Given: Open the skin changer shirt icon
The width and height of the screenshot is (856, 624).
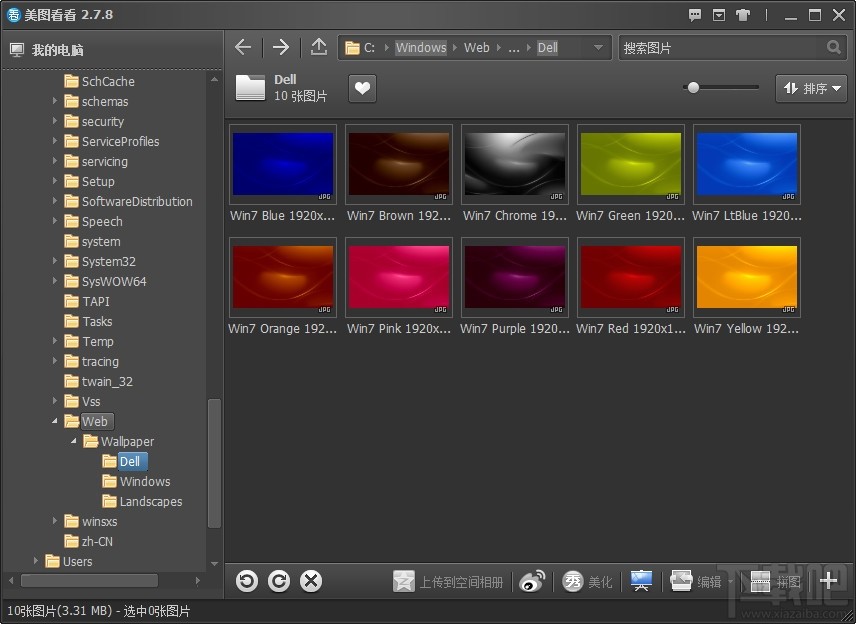Looking at the screenshot, I should click(x=743, y=15).
